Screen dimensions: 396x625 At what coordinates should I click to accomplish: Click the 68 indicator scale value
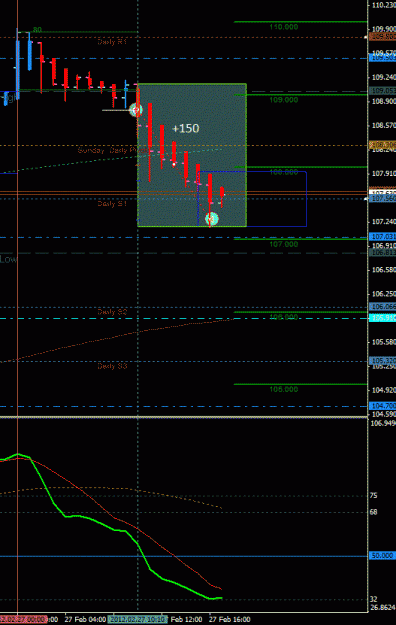point(374,512)
